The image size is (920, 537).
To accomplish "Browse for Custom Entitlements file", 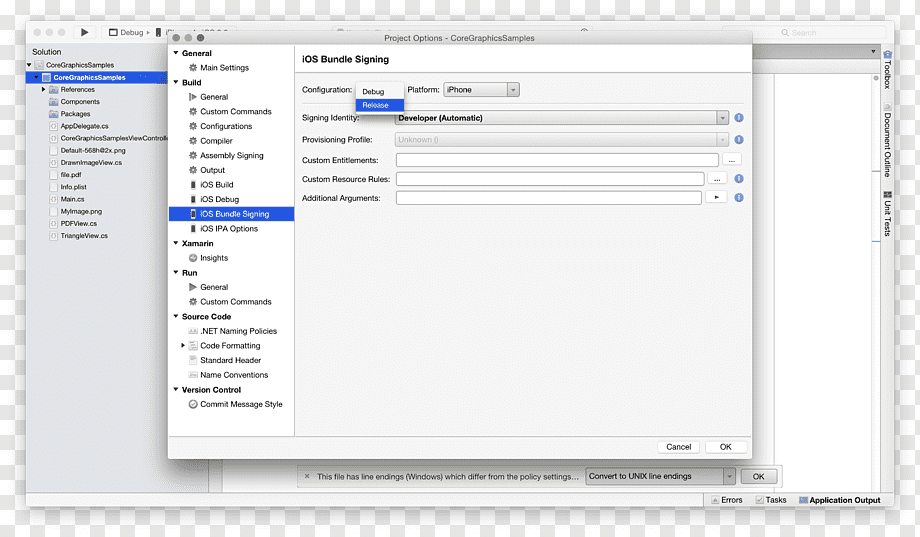I will pyautogui.click(x=732, y=160).
